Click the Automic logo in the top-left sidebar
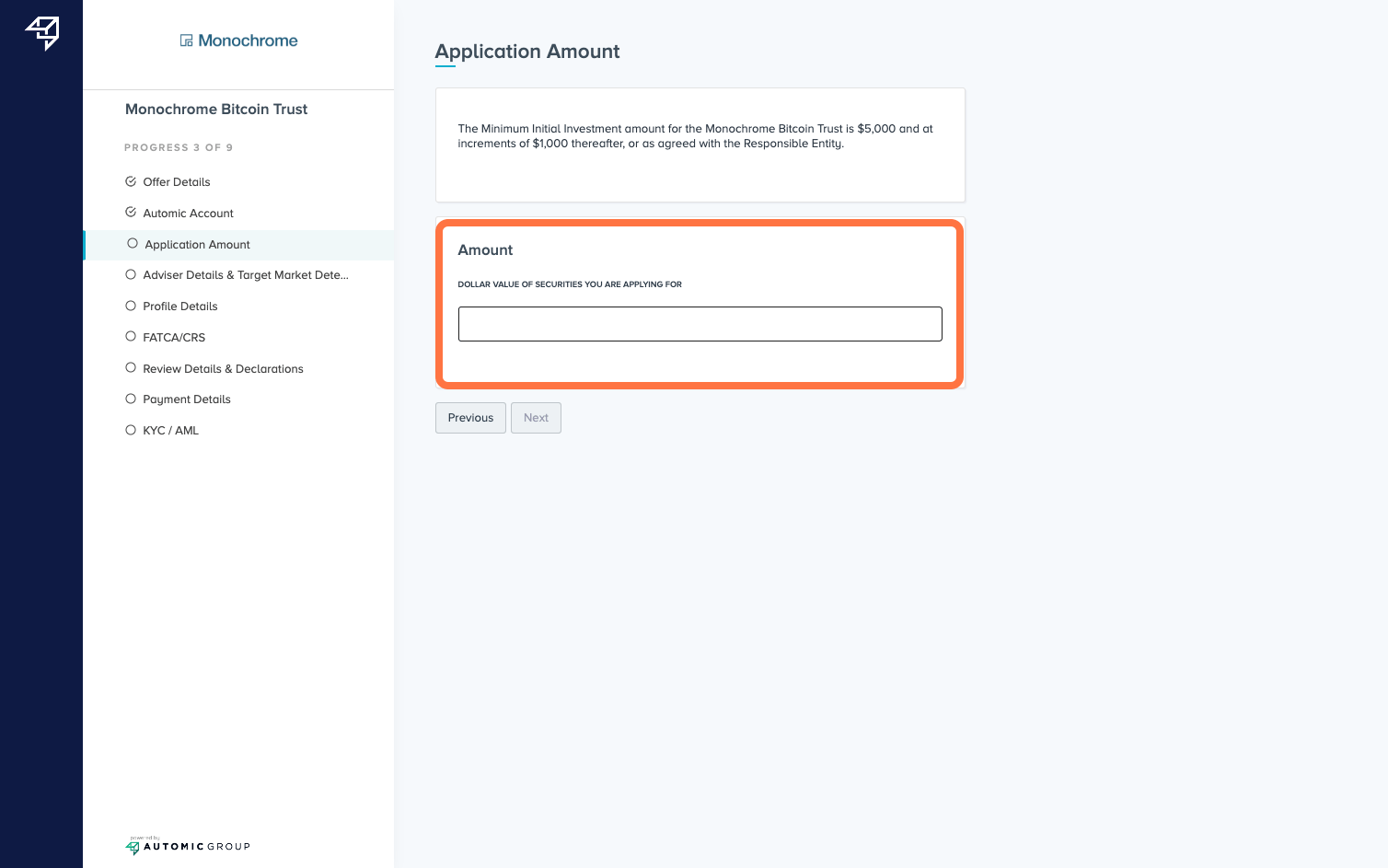The image size is (1388, 868). click(x=42, y=32)
